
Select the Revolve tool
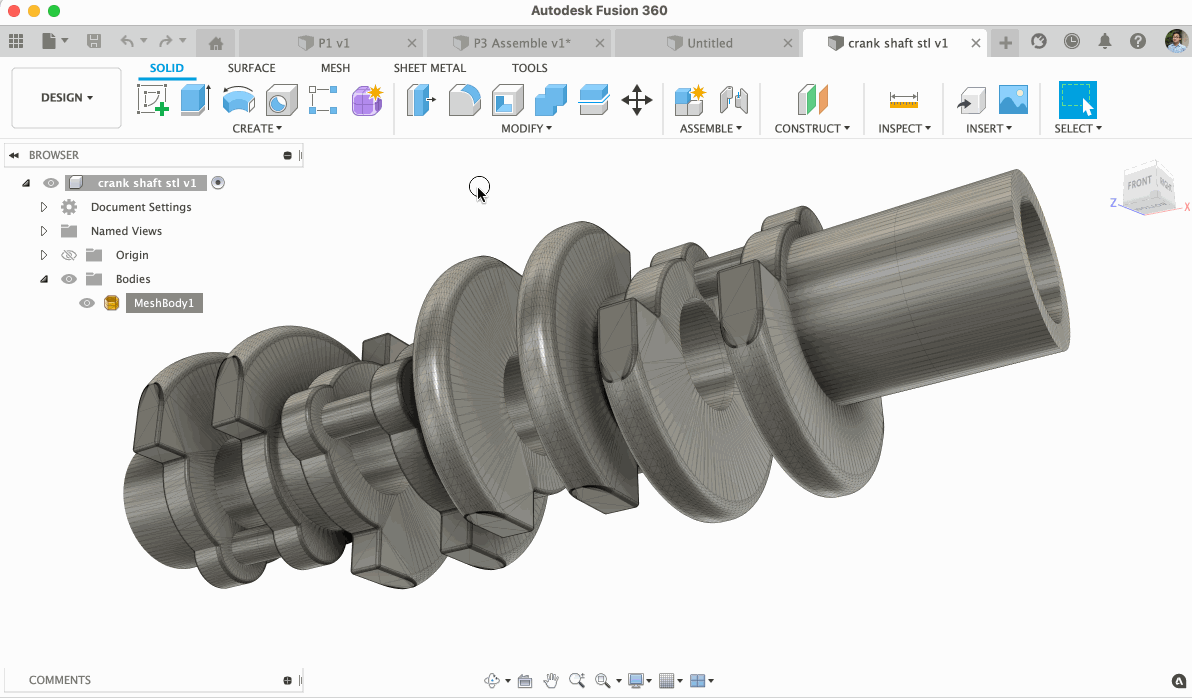coord(238,100)
